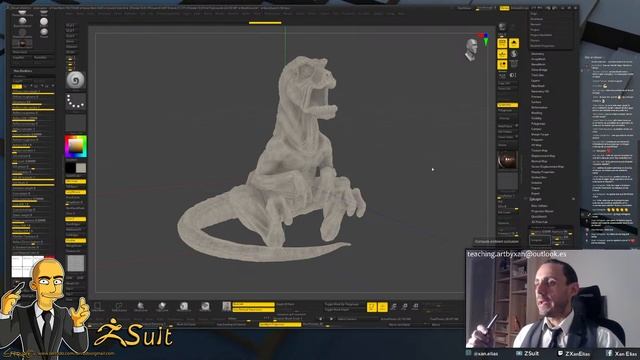640x360 pixels.
Task: Expand the Layers subpalette
Action: (536, 81)
